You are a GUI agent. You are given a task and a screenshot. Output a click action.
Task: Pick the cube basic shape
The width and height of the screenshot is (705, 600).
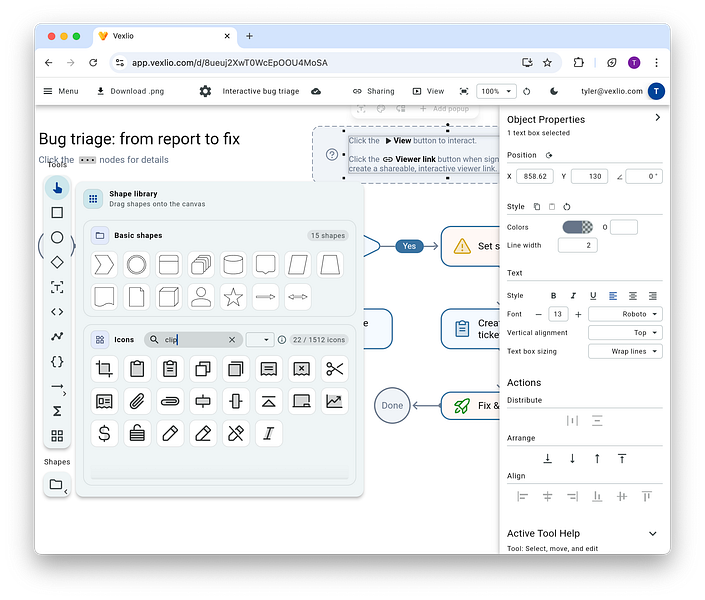pyautogui.click(x=169, y=297)
